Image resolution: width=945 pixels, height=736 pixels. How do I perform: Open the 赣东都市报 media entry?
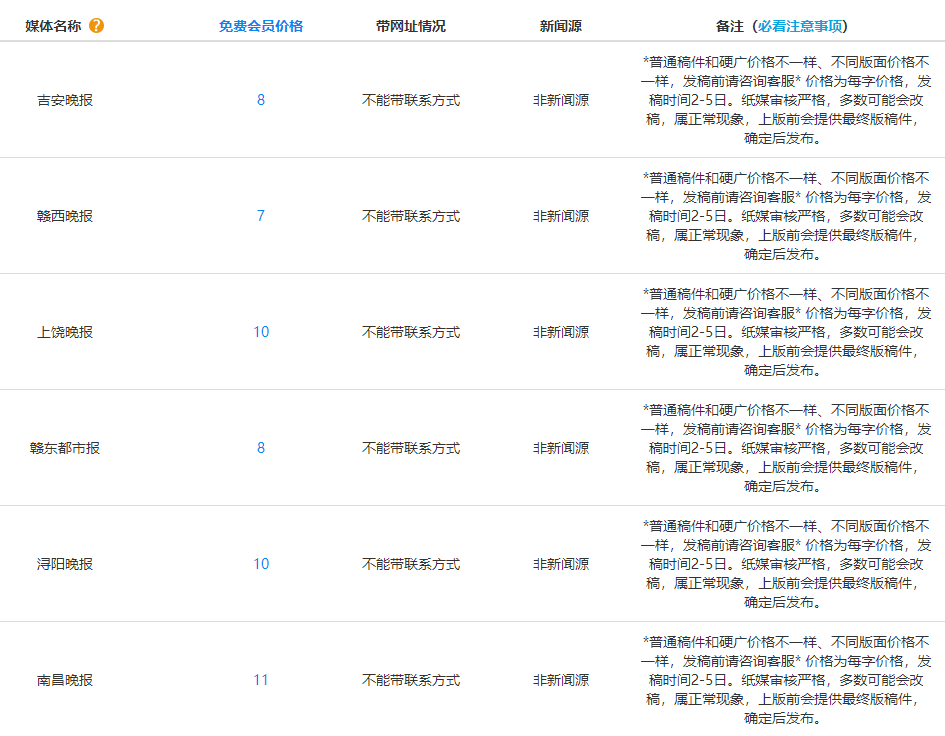click(x=65, y=448)
